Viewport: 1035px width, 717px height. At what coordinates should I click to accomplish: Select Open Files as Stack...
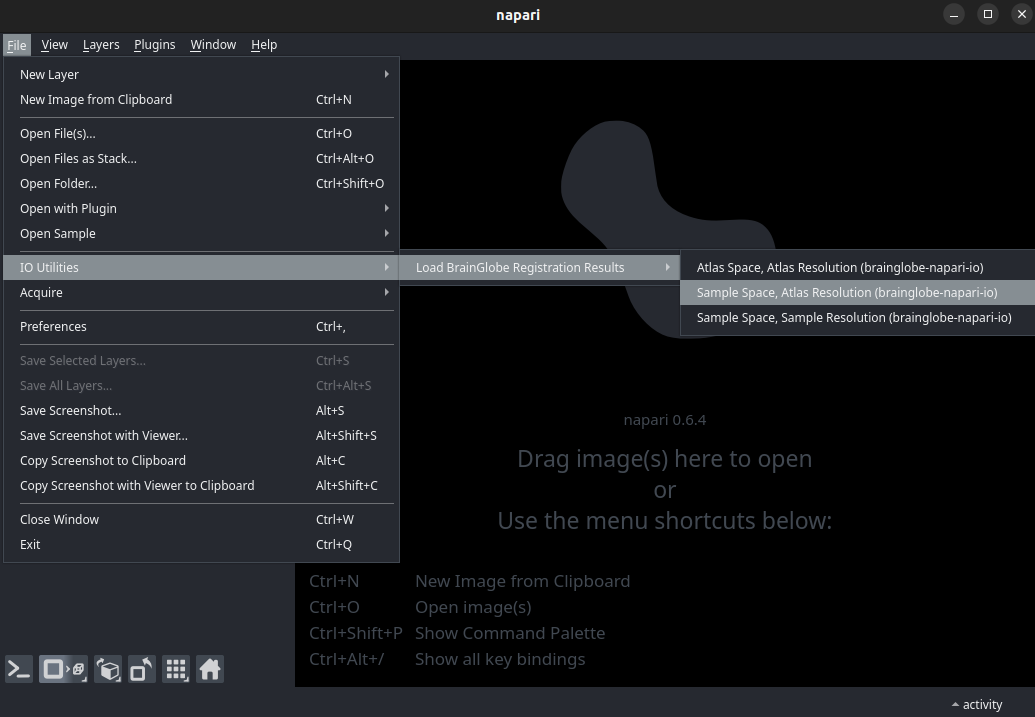coord(201,158)
